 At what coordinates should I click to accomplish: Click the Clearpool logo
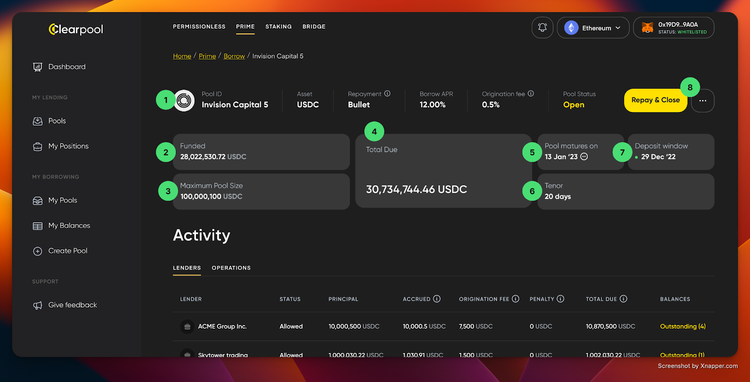(x=76, y=30)
